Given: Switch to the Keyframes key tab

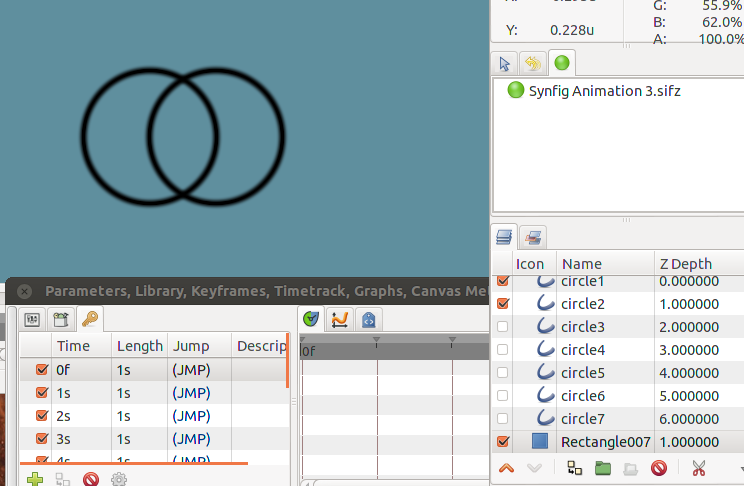Looking at the screenshot, I should 90,319.
